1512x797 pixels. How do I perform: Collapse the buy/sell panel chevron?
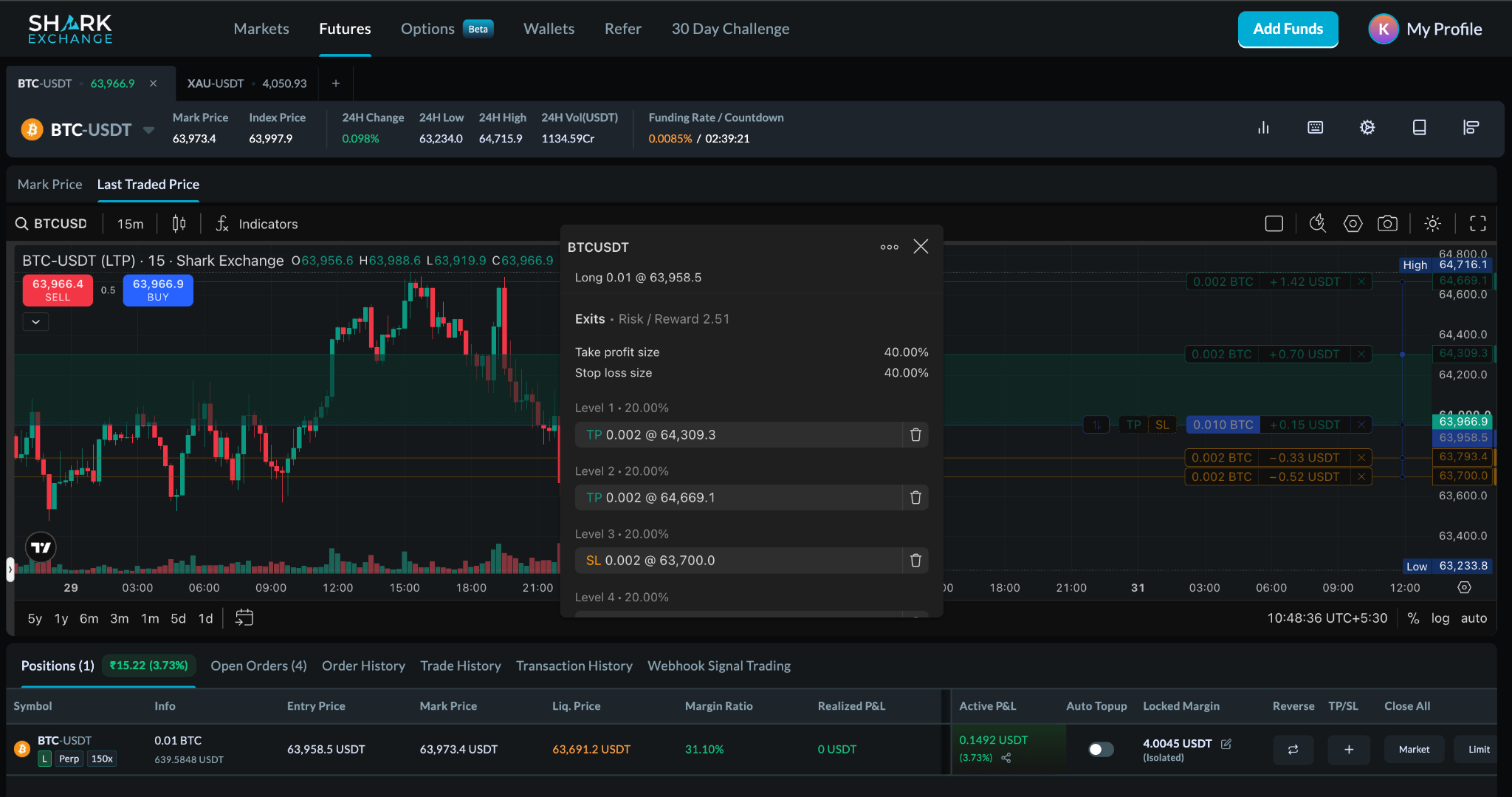point(35,321)
